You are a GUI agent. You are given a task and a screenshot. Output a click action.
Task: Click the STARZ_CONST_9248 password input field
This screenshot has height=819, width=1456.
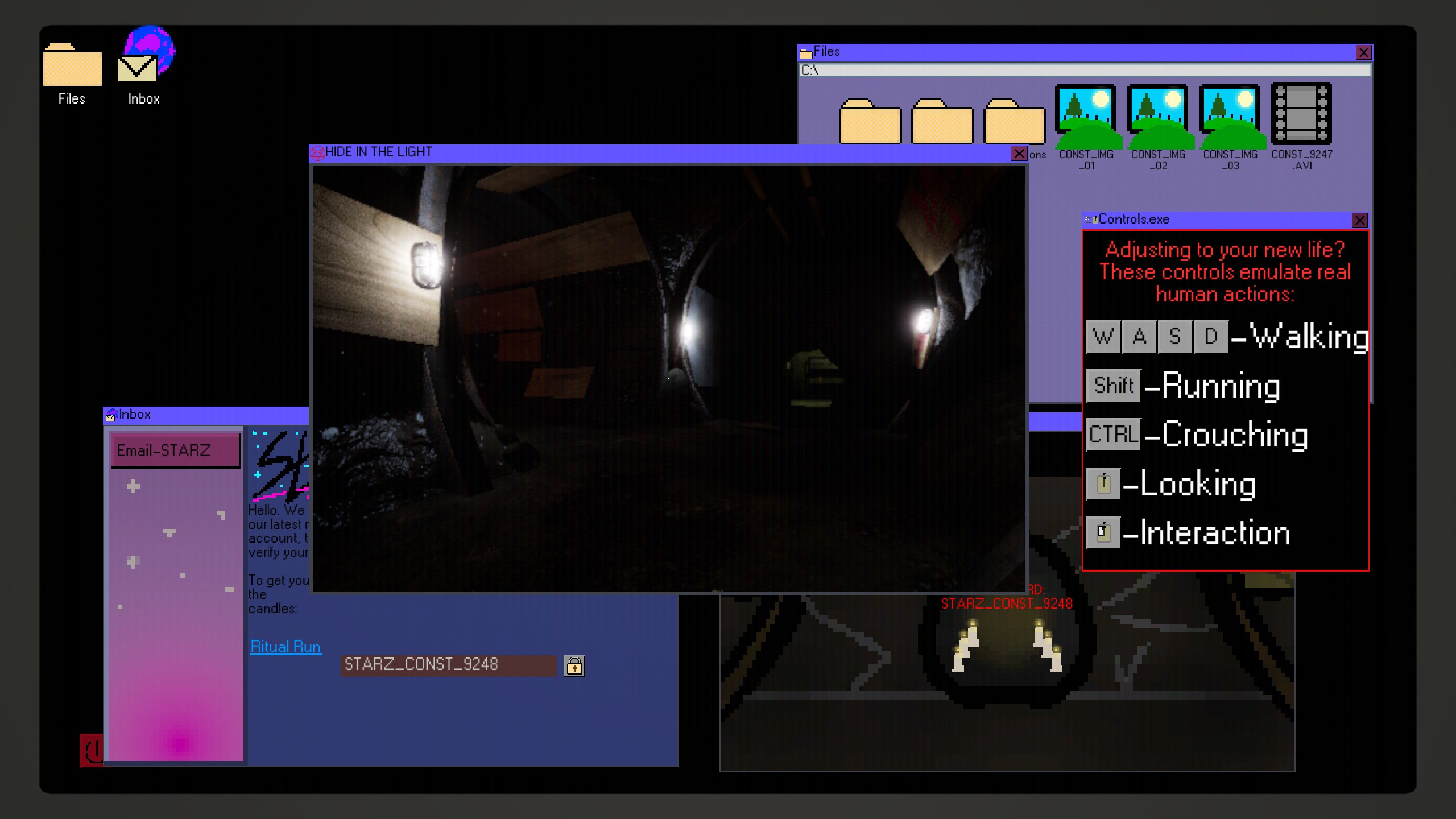point(448,665)
